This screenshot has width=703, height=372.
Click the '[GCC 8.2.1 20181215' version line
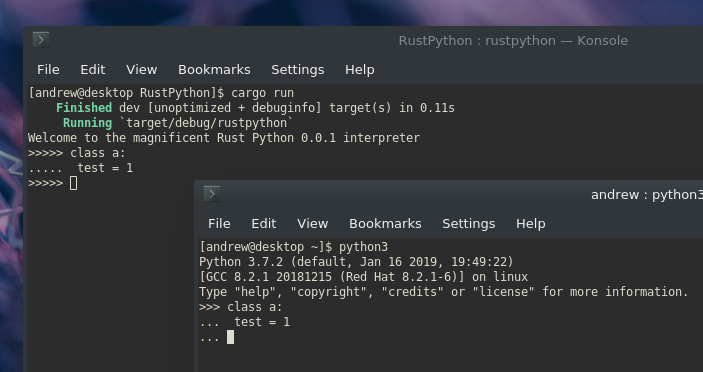pos(364,277)
